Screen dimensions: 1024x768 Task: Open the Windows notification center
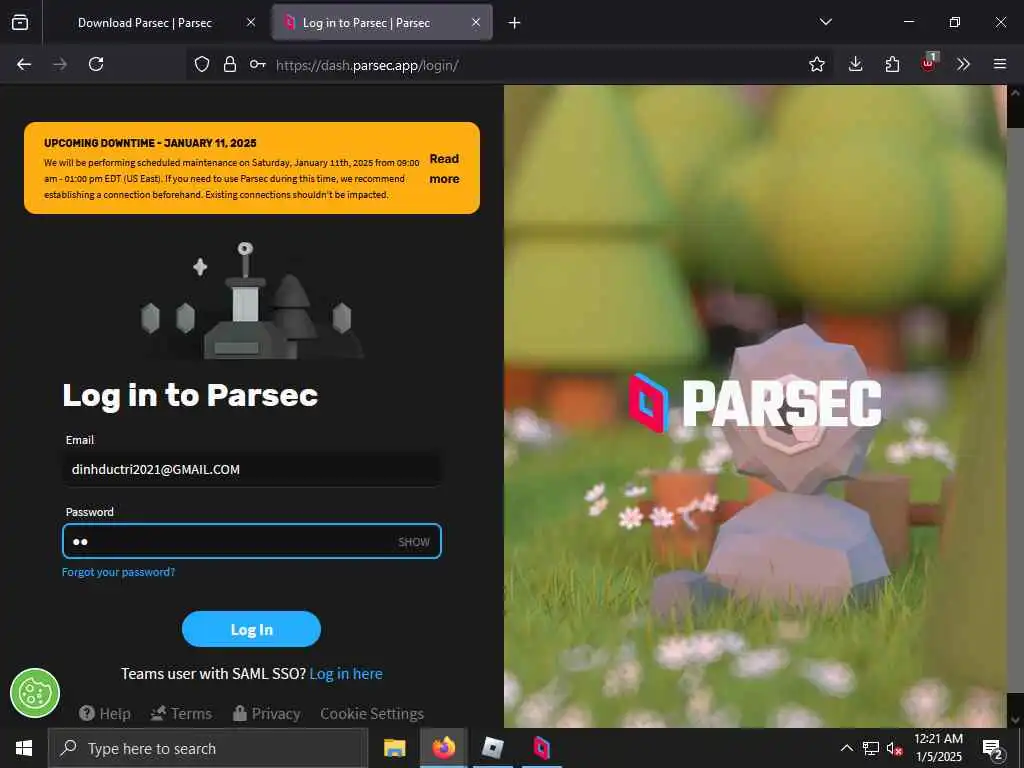pos(993,749)
